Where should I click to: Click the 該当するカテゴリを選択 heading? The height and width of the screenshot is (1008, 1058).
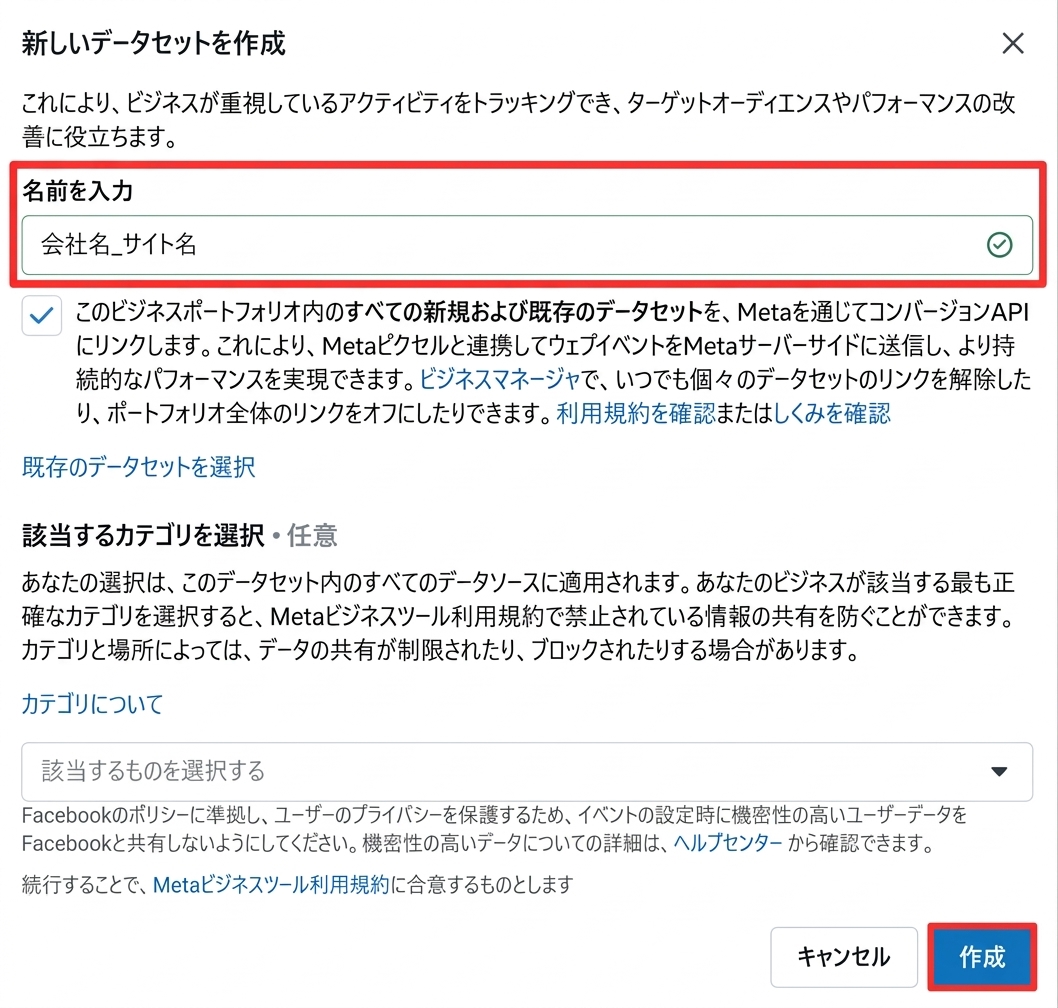(x=143, y=535)
